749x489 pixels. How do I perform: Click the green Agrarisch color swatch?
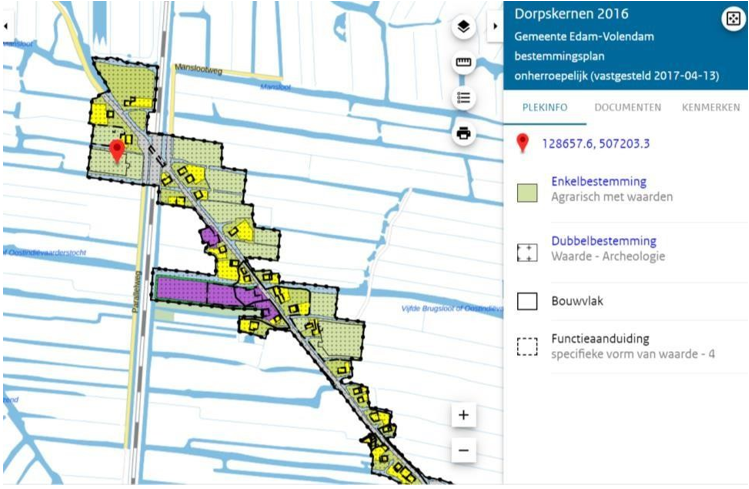(527, 192)
